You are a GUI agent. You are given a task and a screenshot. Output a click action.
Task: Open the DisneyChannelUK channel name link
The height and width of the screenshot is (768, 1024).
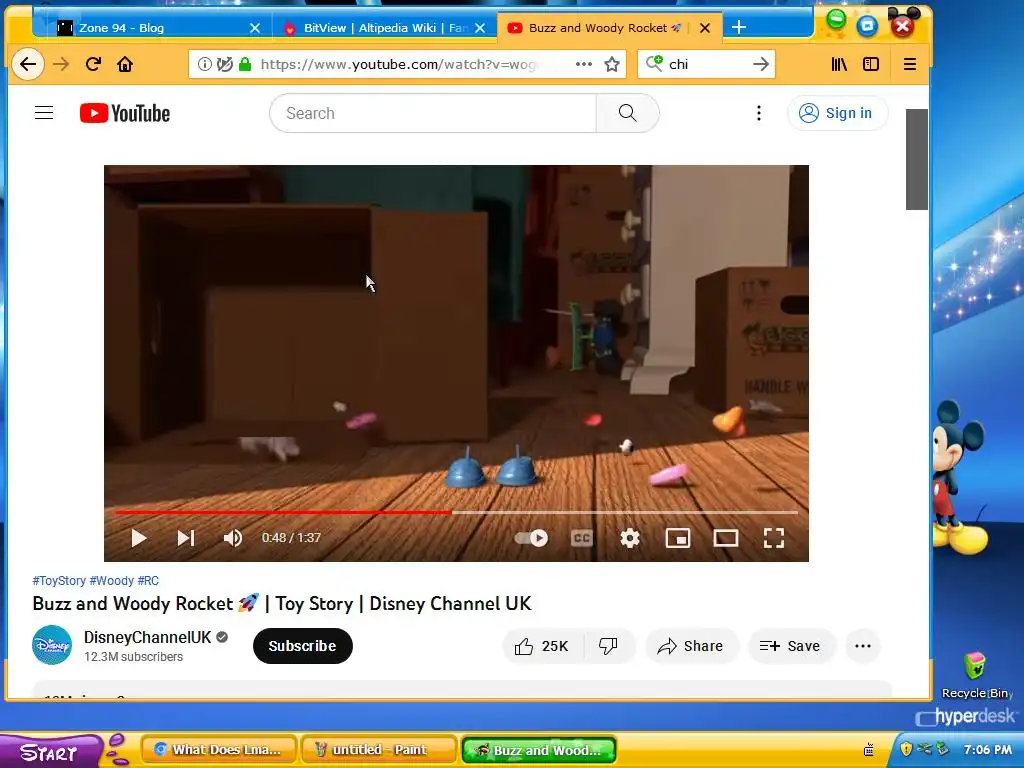[148, 637]
